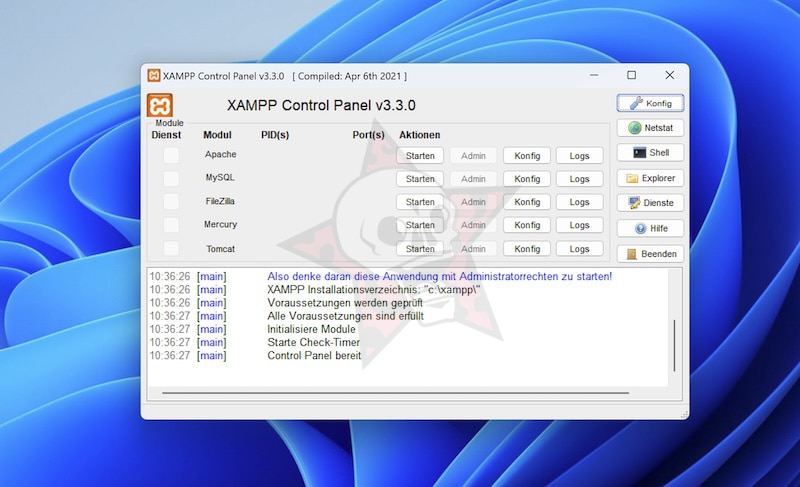The image size is (800, 487).
Task: Open Apache Konfig button
Action: (527, 156)
